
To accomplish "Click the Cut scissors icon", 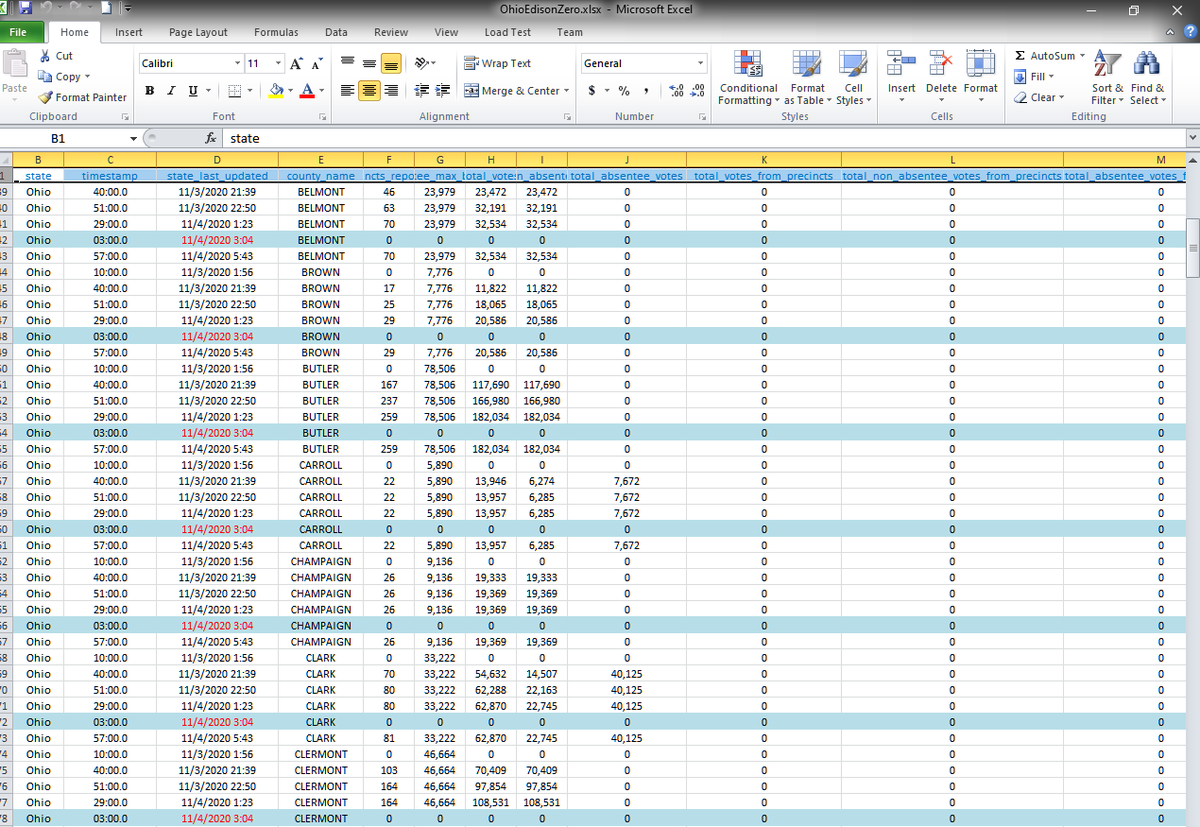I will pyautogui.click(x=45, y=57).
